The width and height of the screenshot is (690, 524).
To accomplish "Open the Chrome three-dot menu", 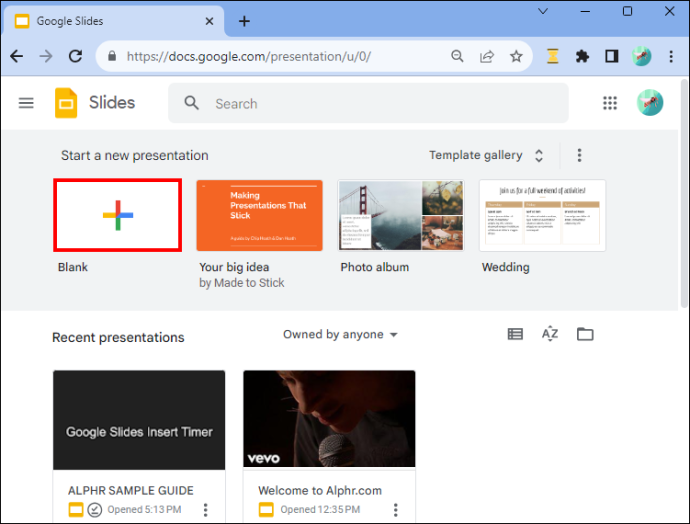I will [x=671, y=56].
